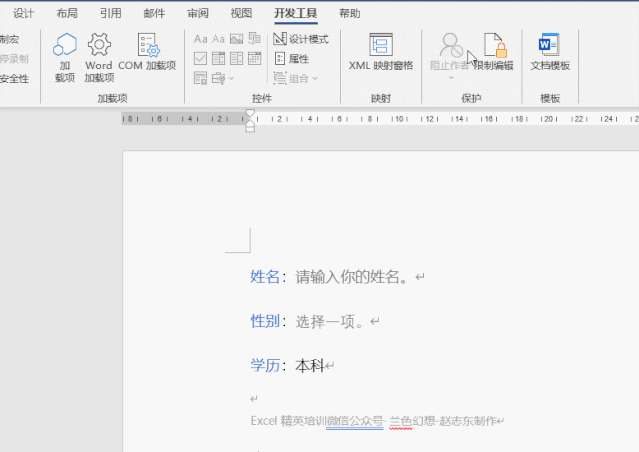Switch to 视图 tab
This screenshot has height=452, width=639.
pyautogui.click(x=241, y=13)
